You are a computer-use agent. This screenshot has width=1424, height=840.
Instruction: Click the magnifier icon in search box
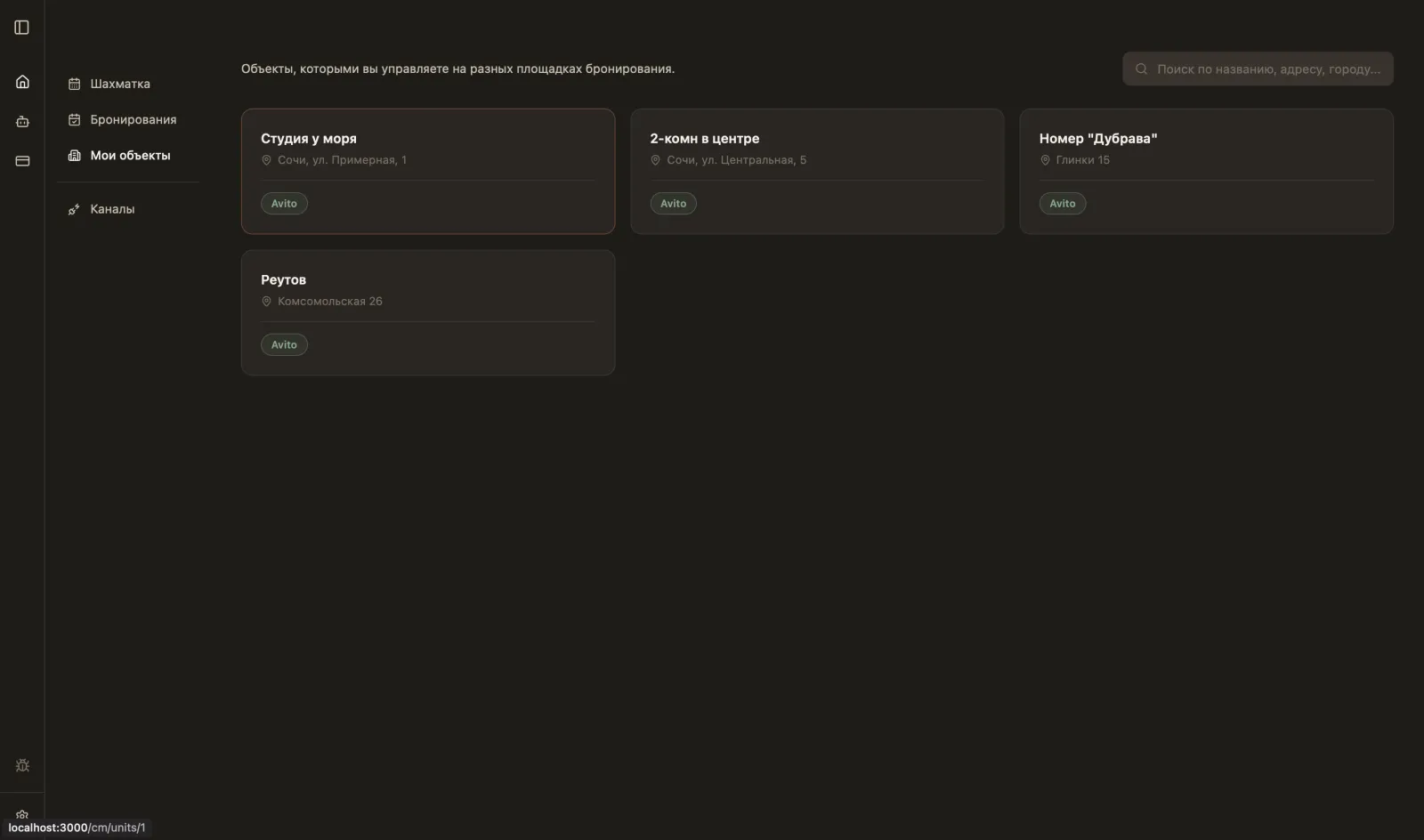[1141, 69]
